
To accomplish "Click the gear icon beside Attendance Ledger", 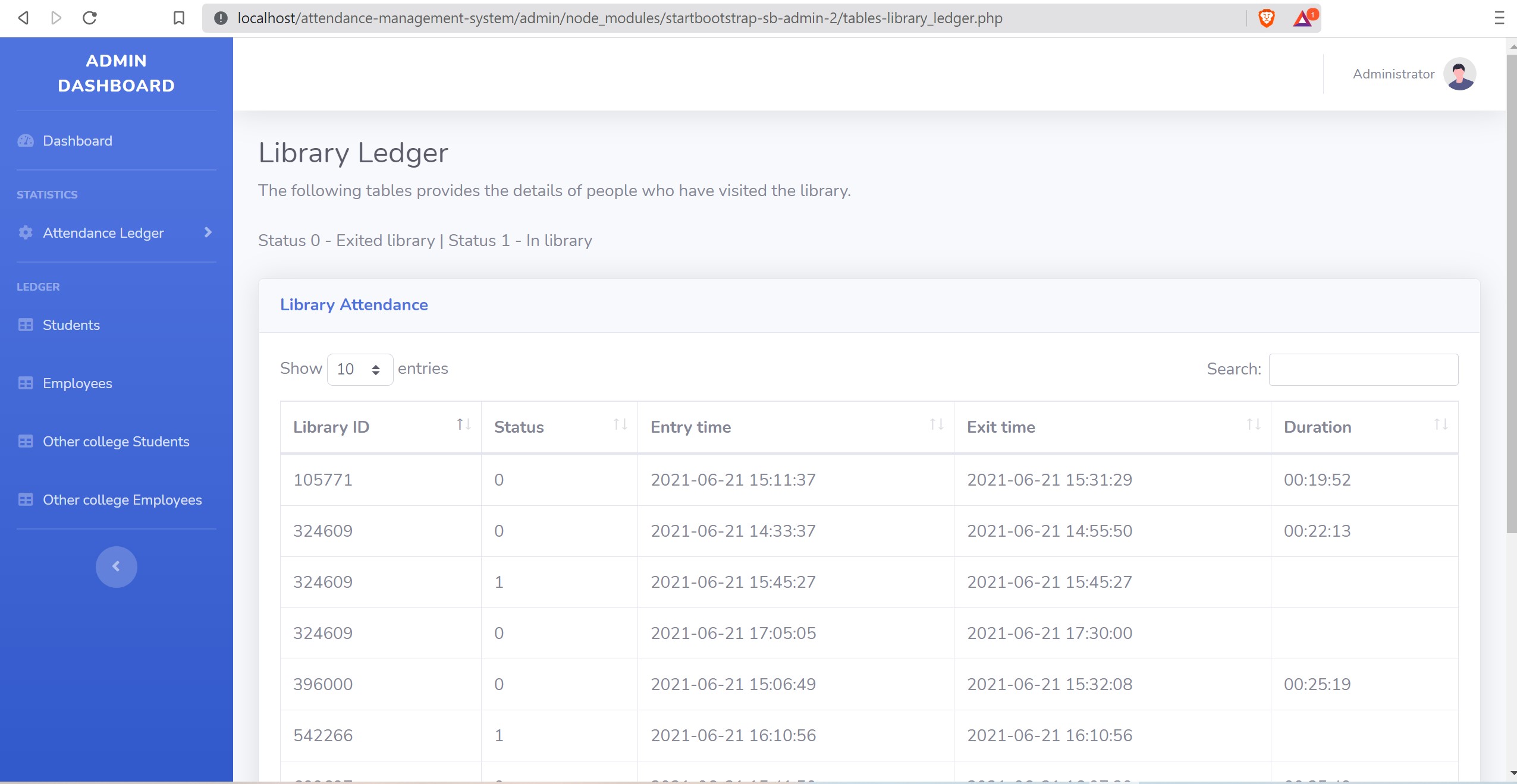I will pyautogui.click(x=26, y=233).
